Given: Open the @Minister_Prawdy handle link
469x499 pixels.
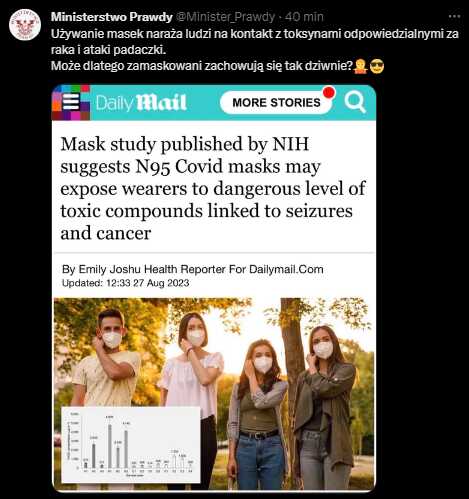Looking at the screenshot, I should [x=225, y=17].
